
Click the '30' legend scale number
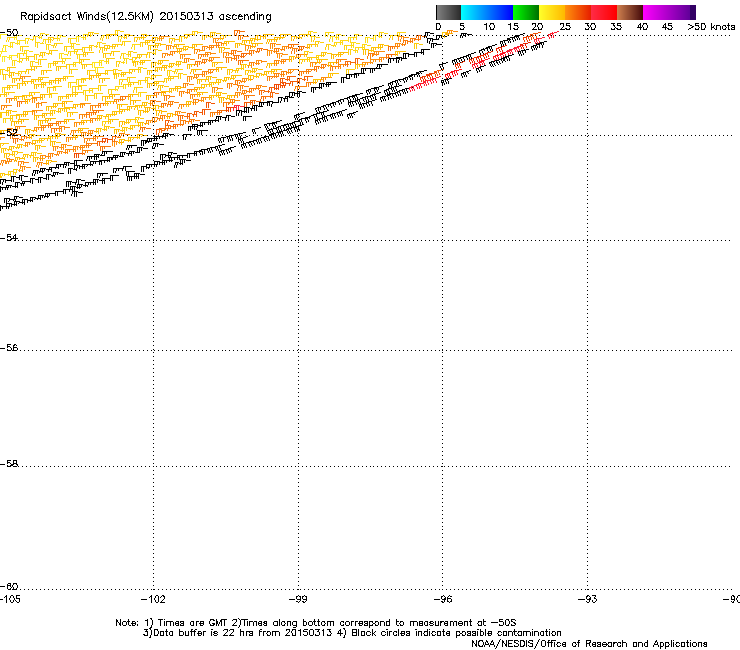tap(590, 27)
